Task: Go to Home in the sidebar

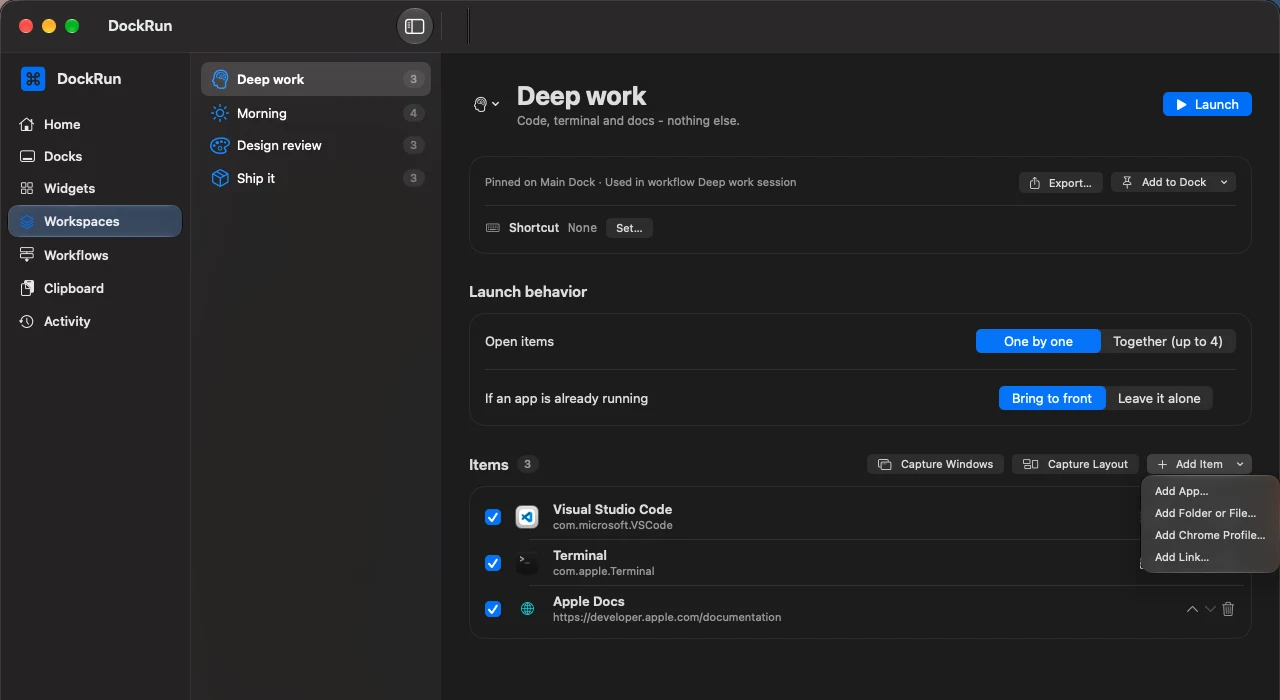Action: point(95,124)
